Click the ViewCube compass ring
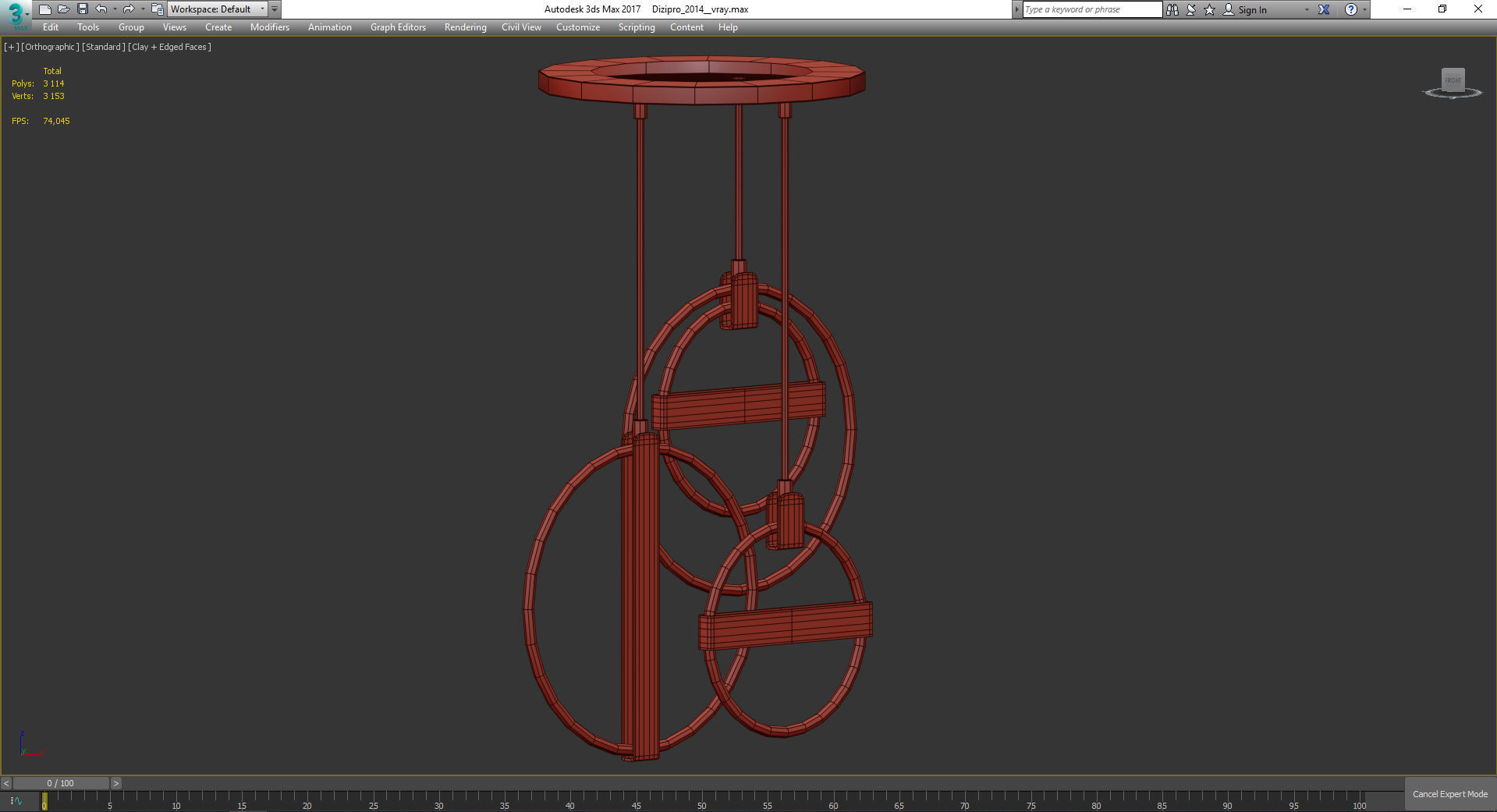The image size is (1497, 812). pyautogui.click(x=1453, y=94)
